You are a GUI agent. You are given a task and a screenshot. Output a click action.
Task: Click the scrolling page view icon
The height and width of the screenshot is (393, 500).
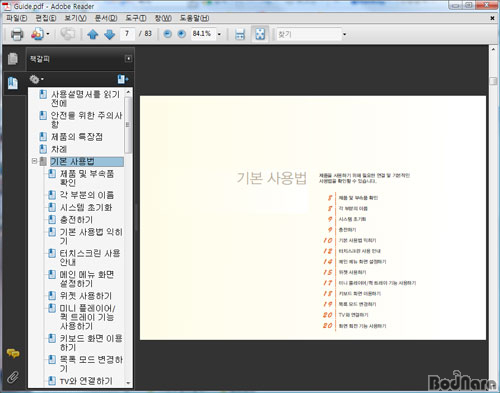click(x=240, y=34)
